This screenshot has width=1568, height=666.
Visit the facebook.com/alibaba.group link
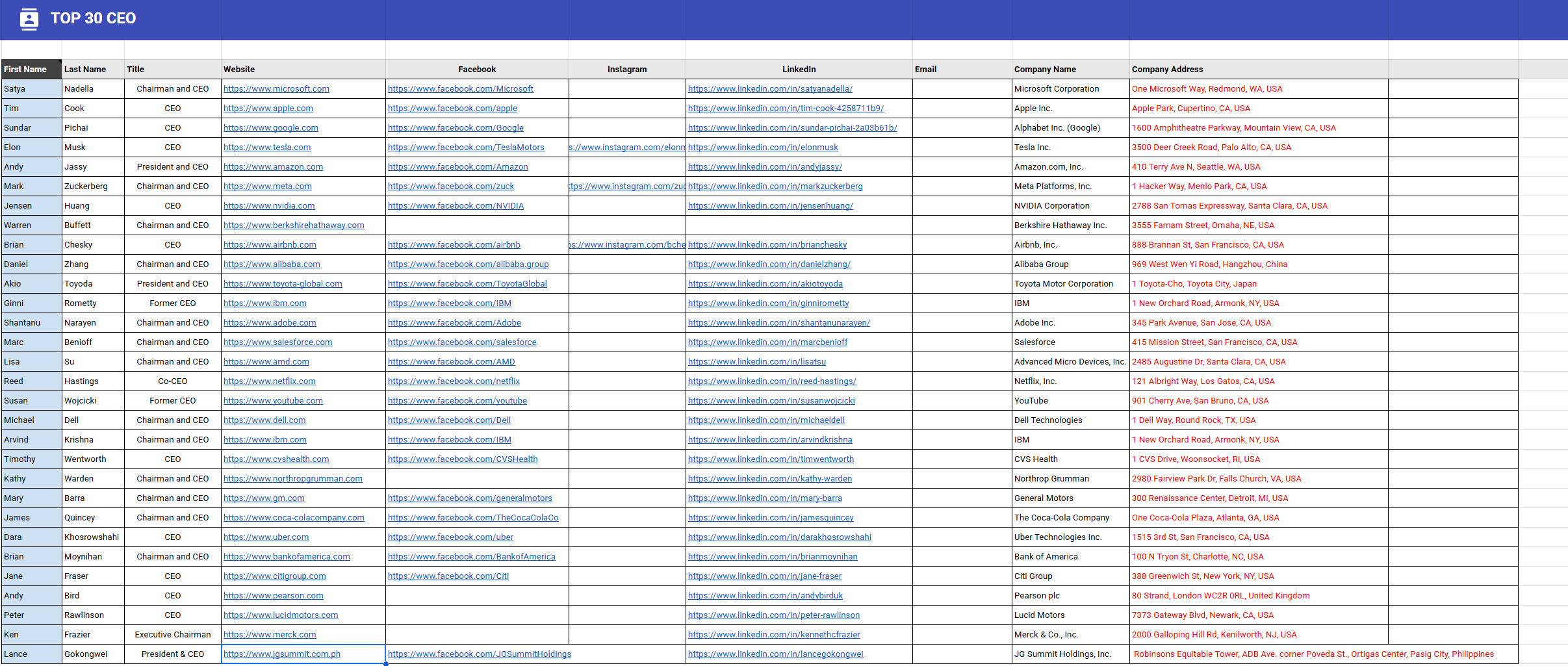[x=469, y=264]
